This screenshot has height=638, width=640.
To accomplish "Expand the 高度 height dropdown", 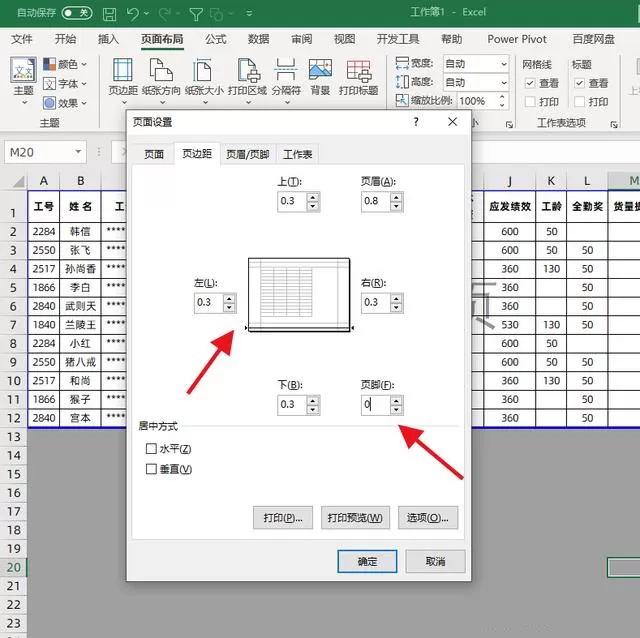I will tap(504, 83).
